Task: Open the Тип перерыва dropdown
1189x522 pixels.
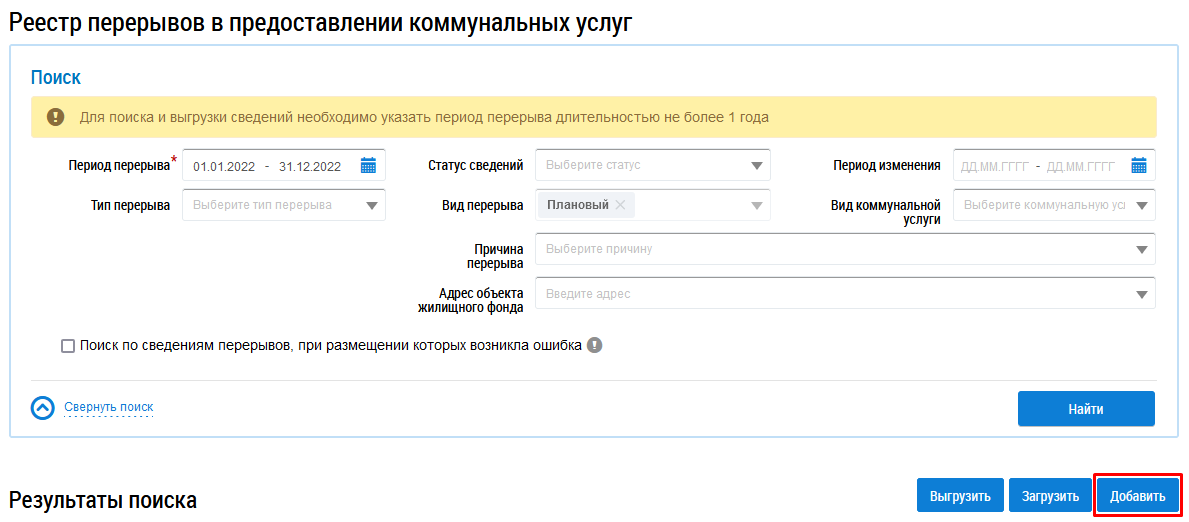Action: [x=372, y=206]
